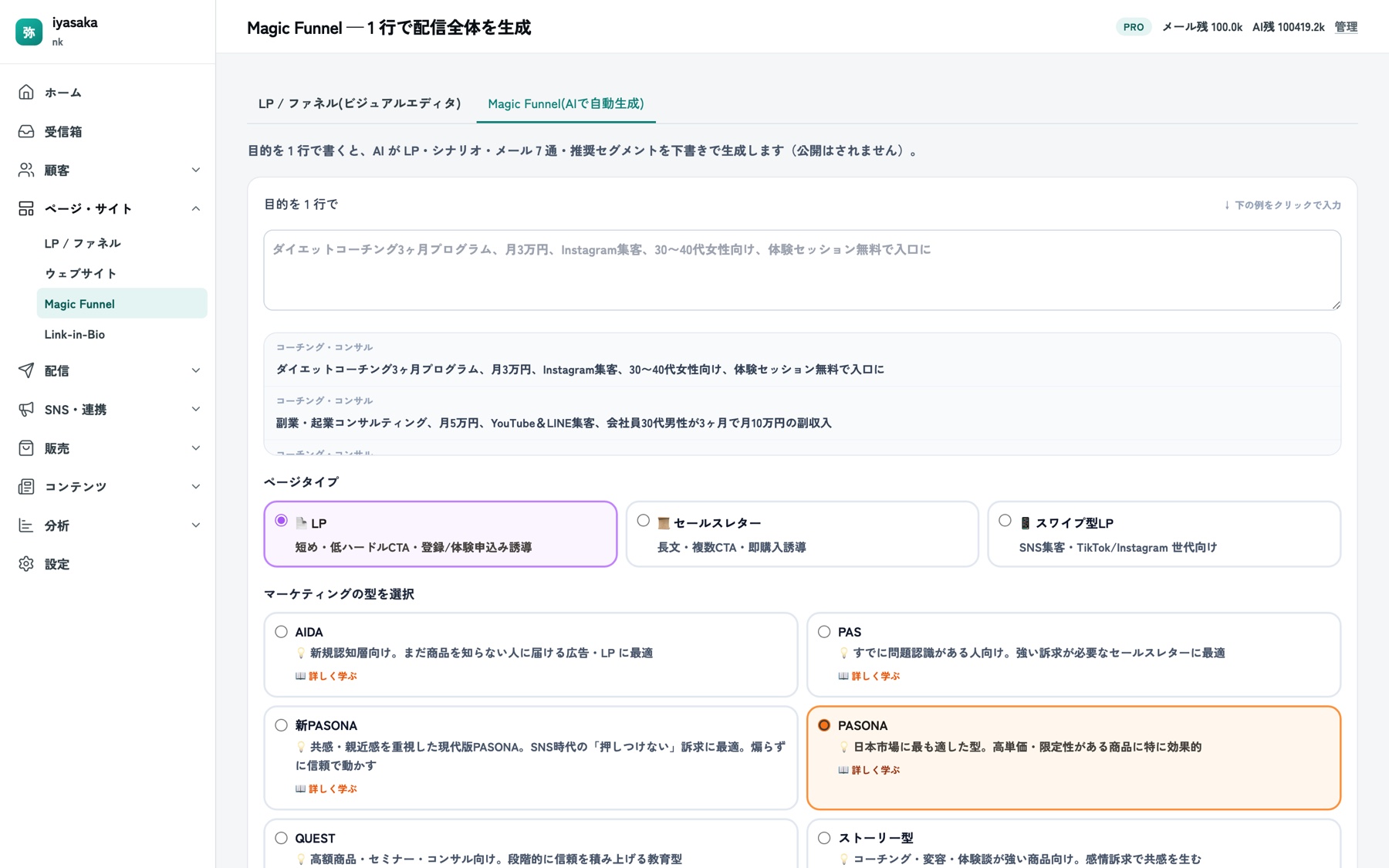Screen dimensions: 1389x868
Task: Click the マーケティングの型を選択 heading
Action: coord(340,594)
